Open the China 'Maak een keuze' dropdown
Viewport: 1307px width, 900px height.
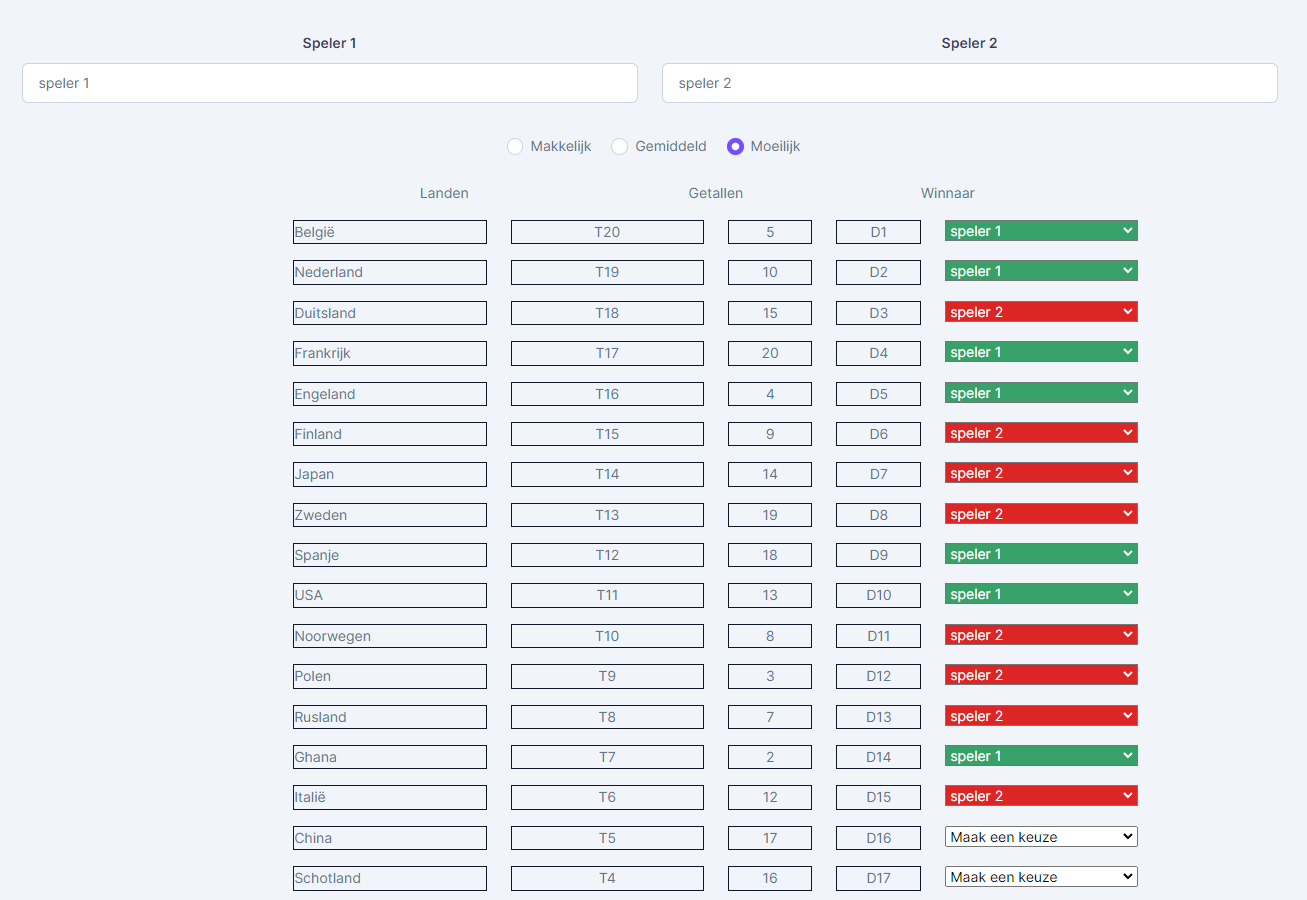point(1041,837)
